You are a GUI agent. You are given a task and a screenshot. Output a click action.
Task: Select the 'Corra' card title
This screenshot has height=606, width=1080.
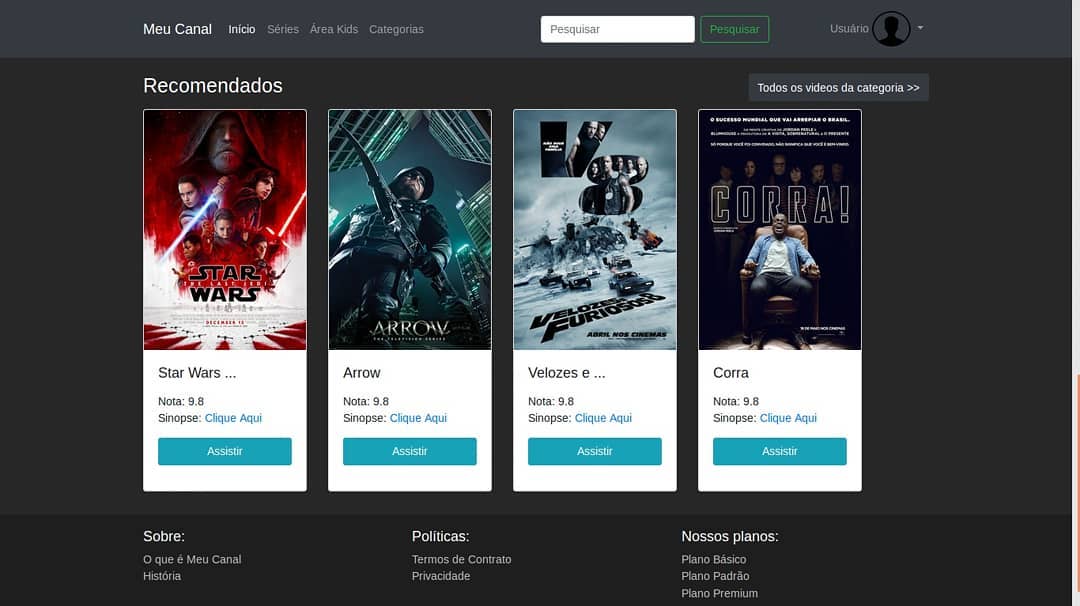tap(731, 373)
